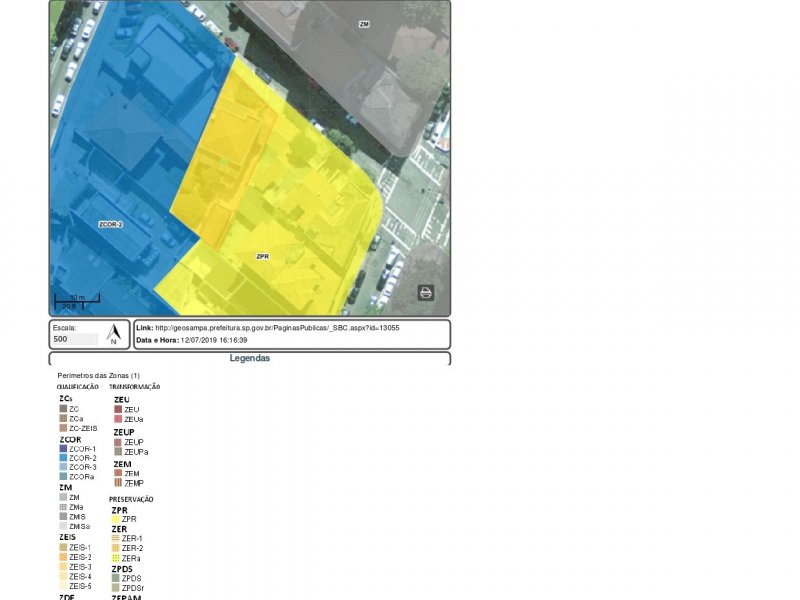Click the ZMa patterned legend icon
Image resolution: width=800 pixels, height=600 pixels.
63,507
